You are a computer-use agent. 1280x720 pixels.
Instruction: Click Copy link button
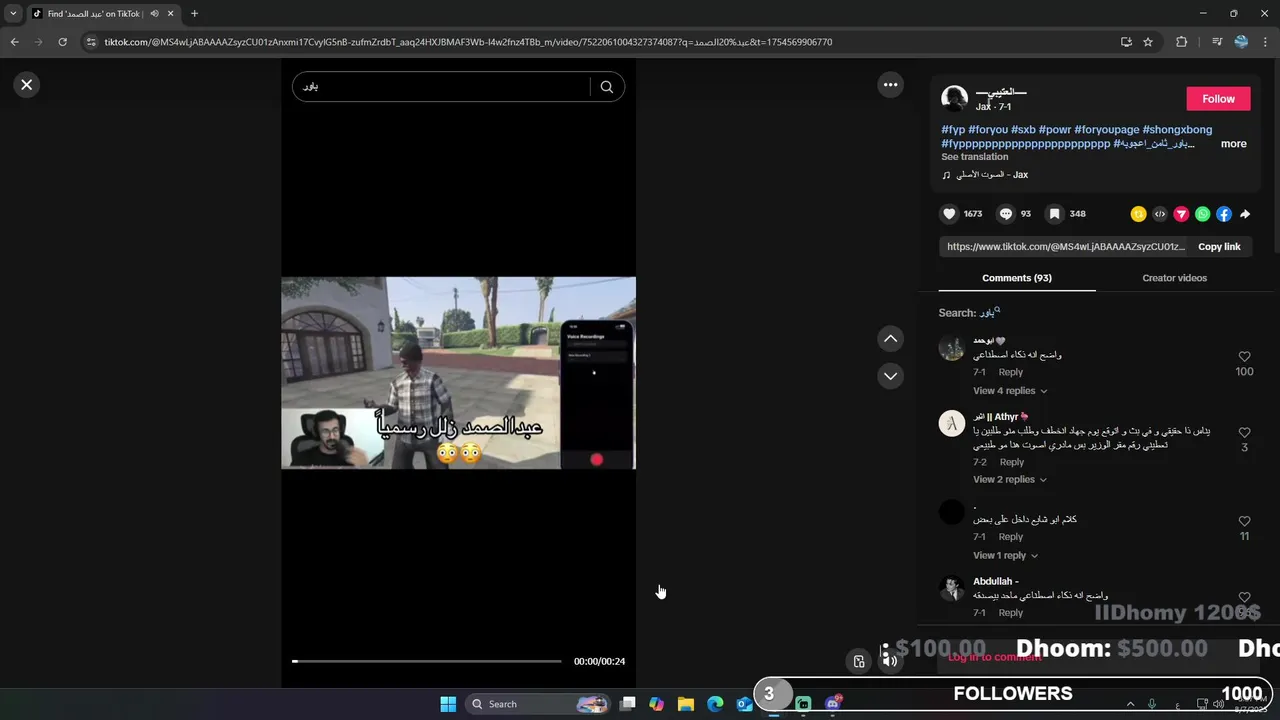pos(1219,247)
